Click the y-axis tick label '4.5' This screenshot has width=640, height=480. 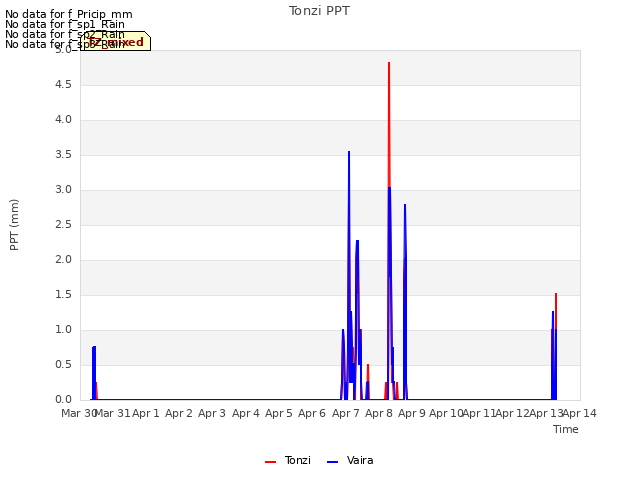64,84
